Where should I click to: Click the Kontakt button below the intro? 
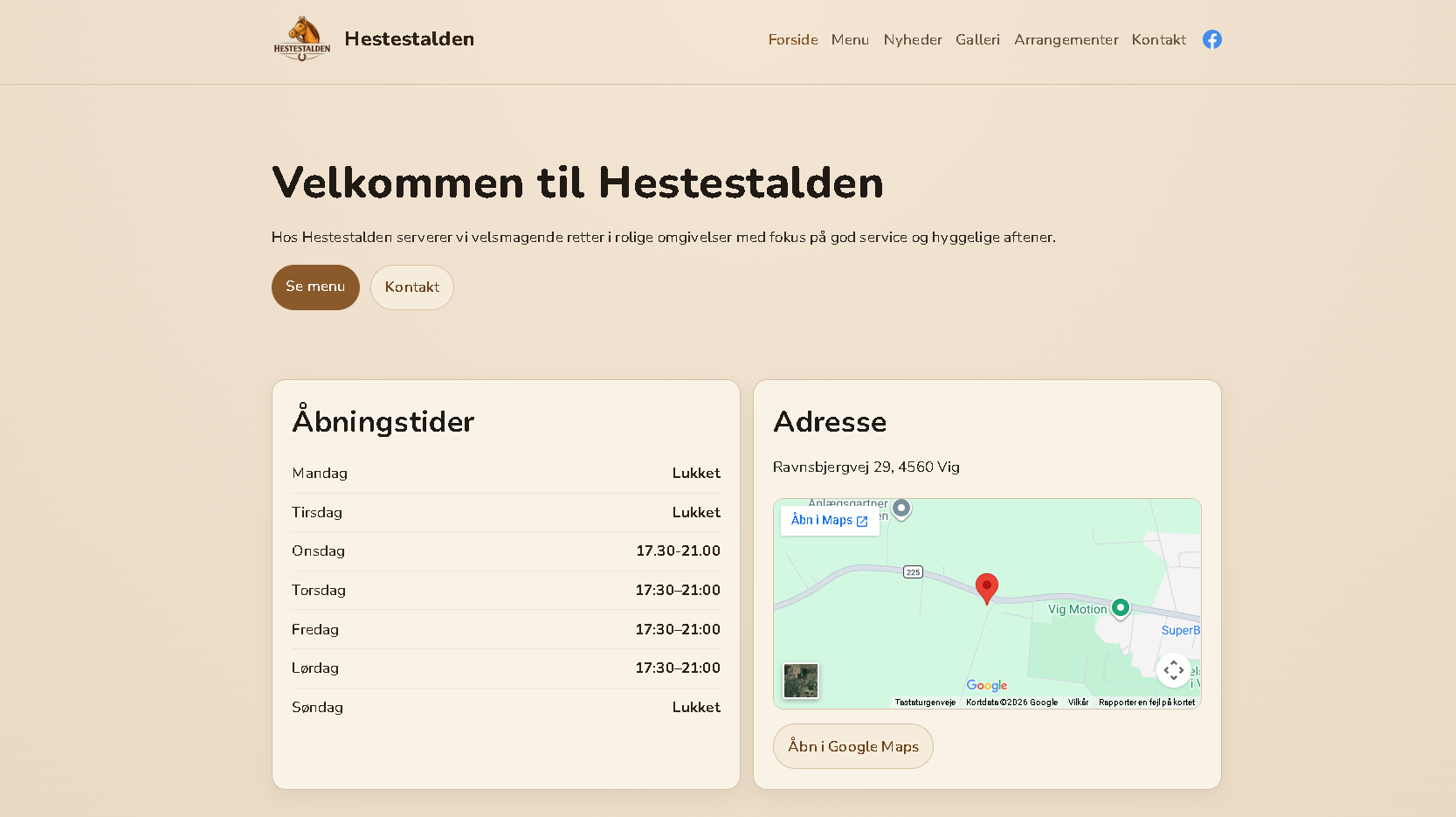point(412,287)
